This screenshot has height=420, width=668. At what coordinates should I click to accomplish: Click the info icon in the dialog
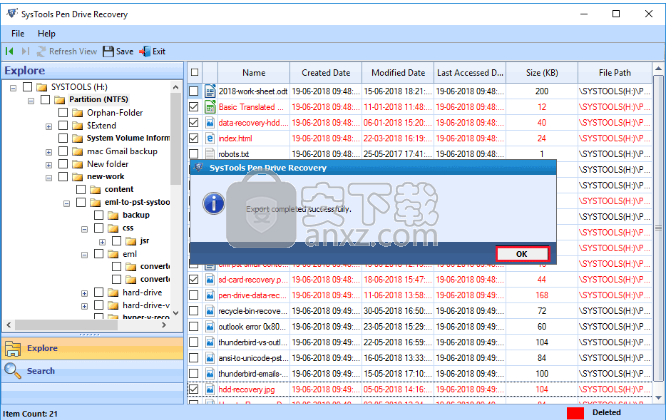(x=214, y=203)
